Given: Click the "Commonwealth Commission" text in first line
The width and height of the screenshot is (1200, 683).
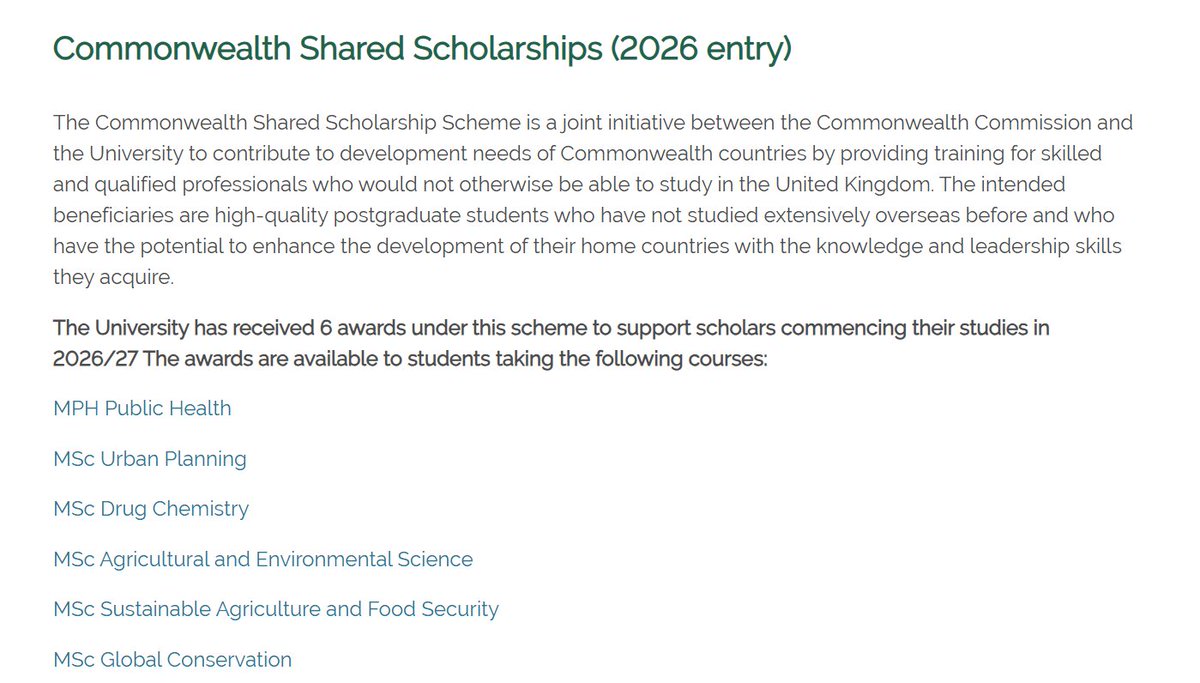Looking at the screenshot, I should pos(975,124).
